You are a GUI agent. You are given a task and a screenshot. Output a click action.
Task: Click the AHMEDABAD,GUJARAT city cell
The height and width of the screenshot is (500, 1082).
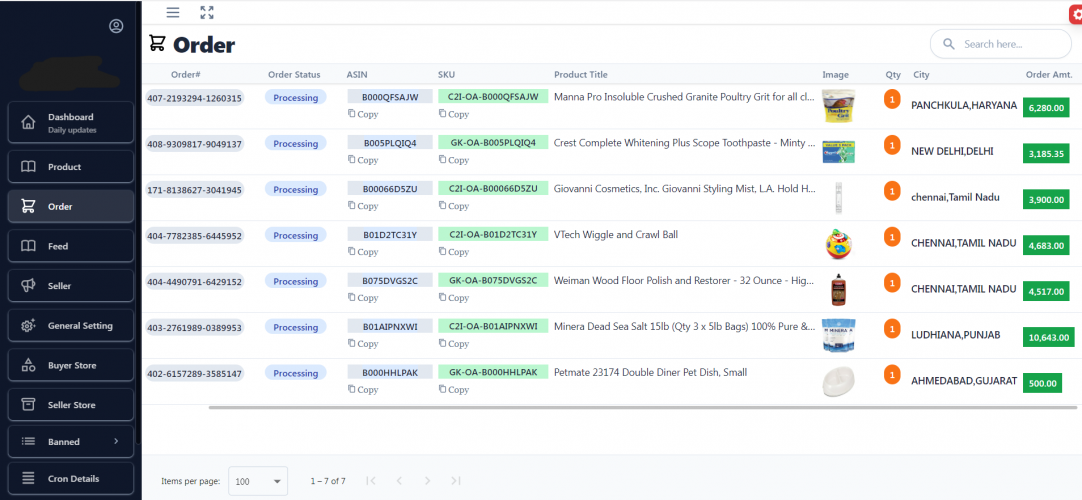(x=964, y=381)
